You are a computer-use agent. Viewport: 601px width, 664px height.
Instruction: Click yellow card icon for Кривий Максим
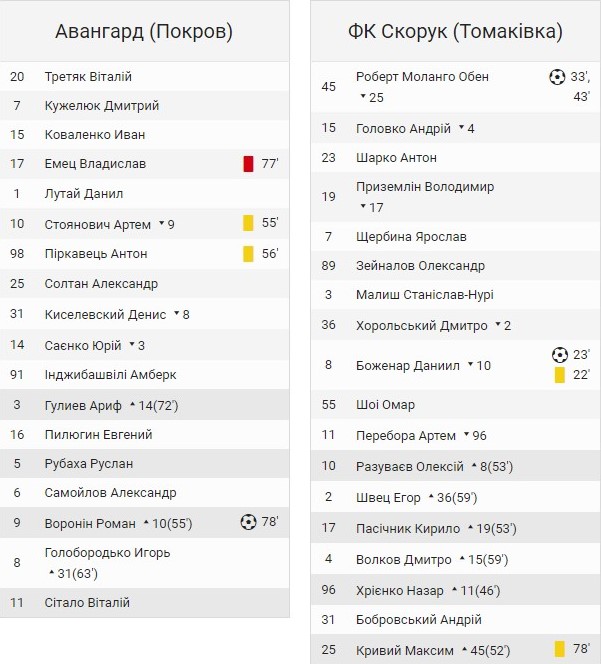[560, 649]
